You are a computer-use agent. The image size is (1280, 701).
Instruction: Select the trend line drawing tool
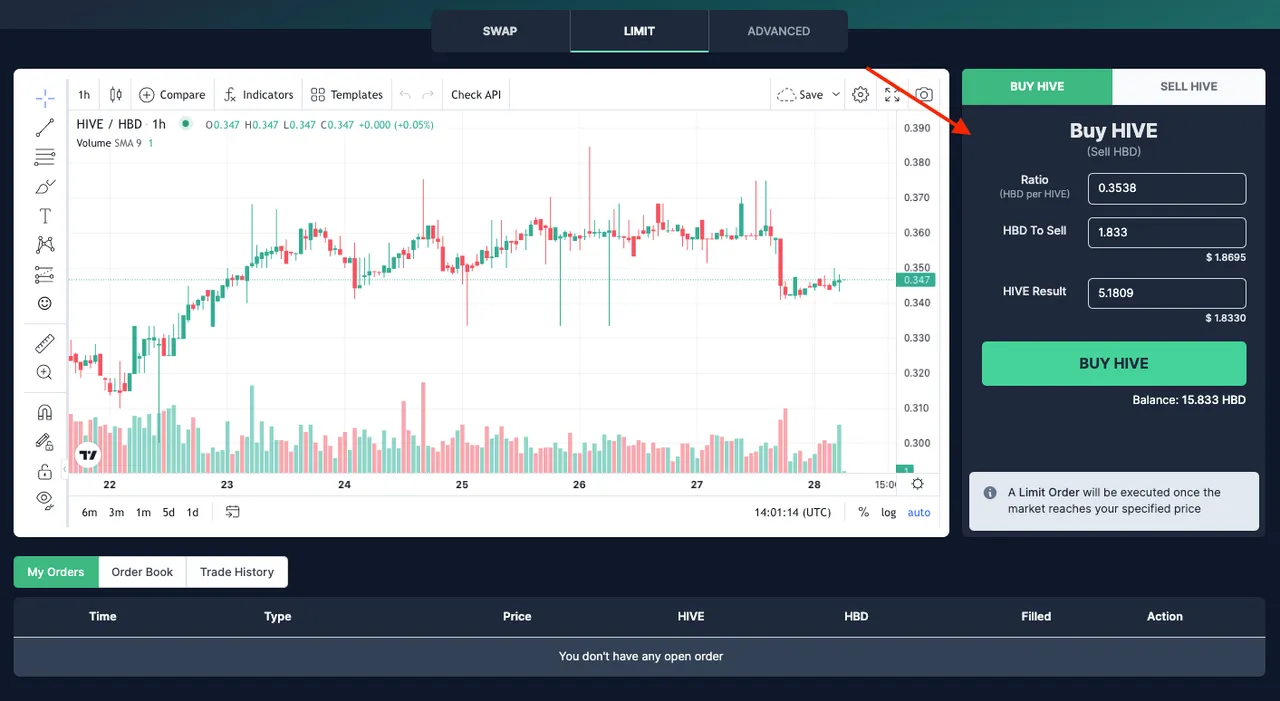pos(45,128)
